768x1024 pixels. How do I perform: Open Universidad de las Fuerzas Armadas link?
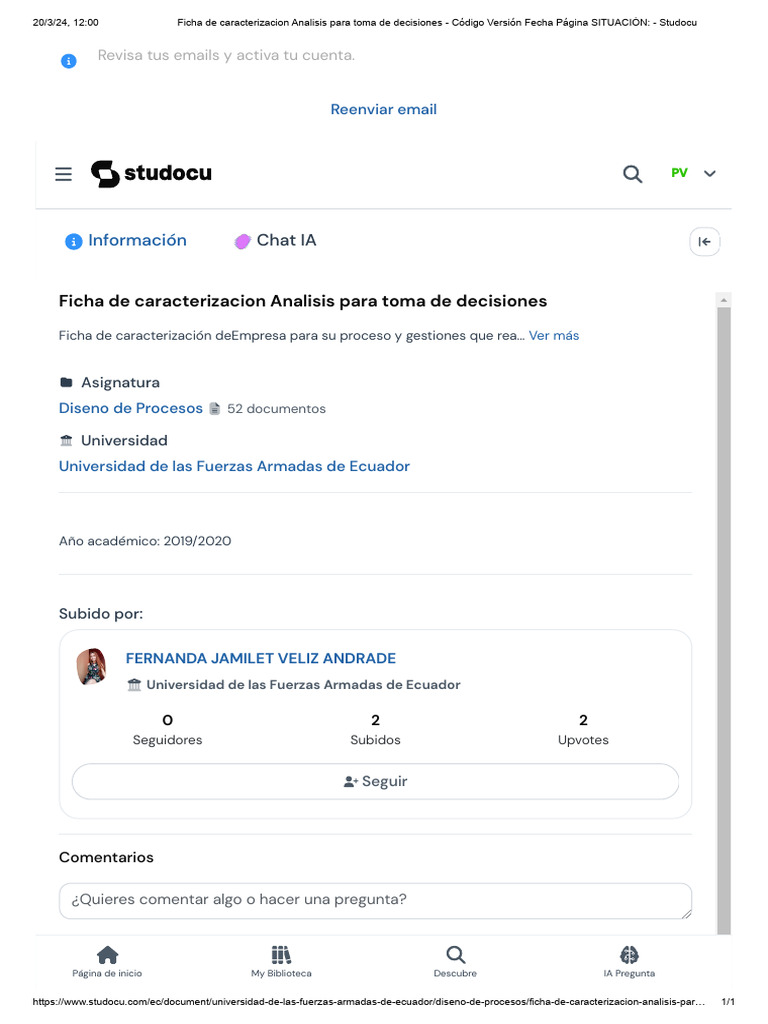click(x=234, y=466)
